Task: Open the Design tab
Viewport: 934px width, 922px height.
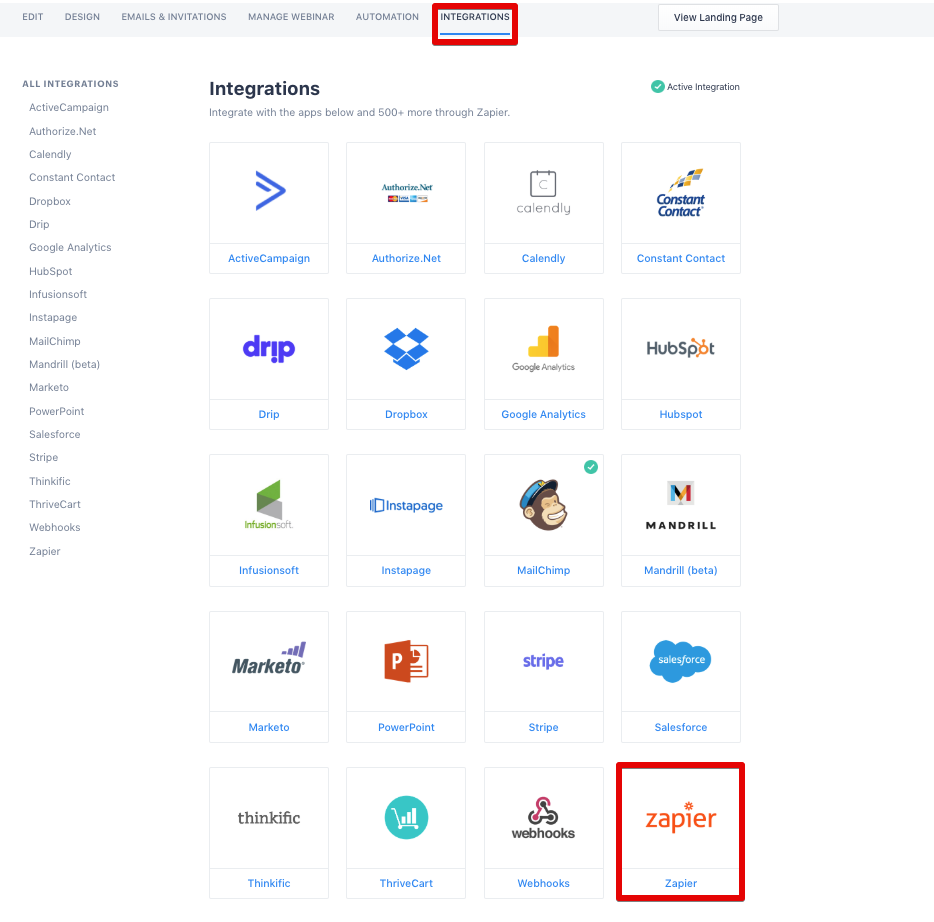Action: click(x=82, y=17)
